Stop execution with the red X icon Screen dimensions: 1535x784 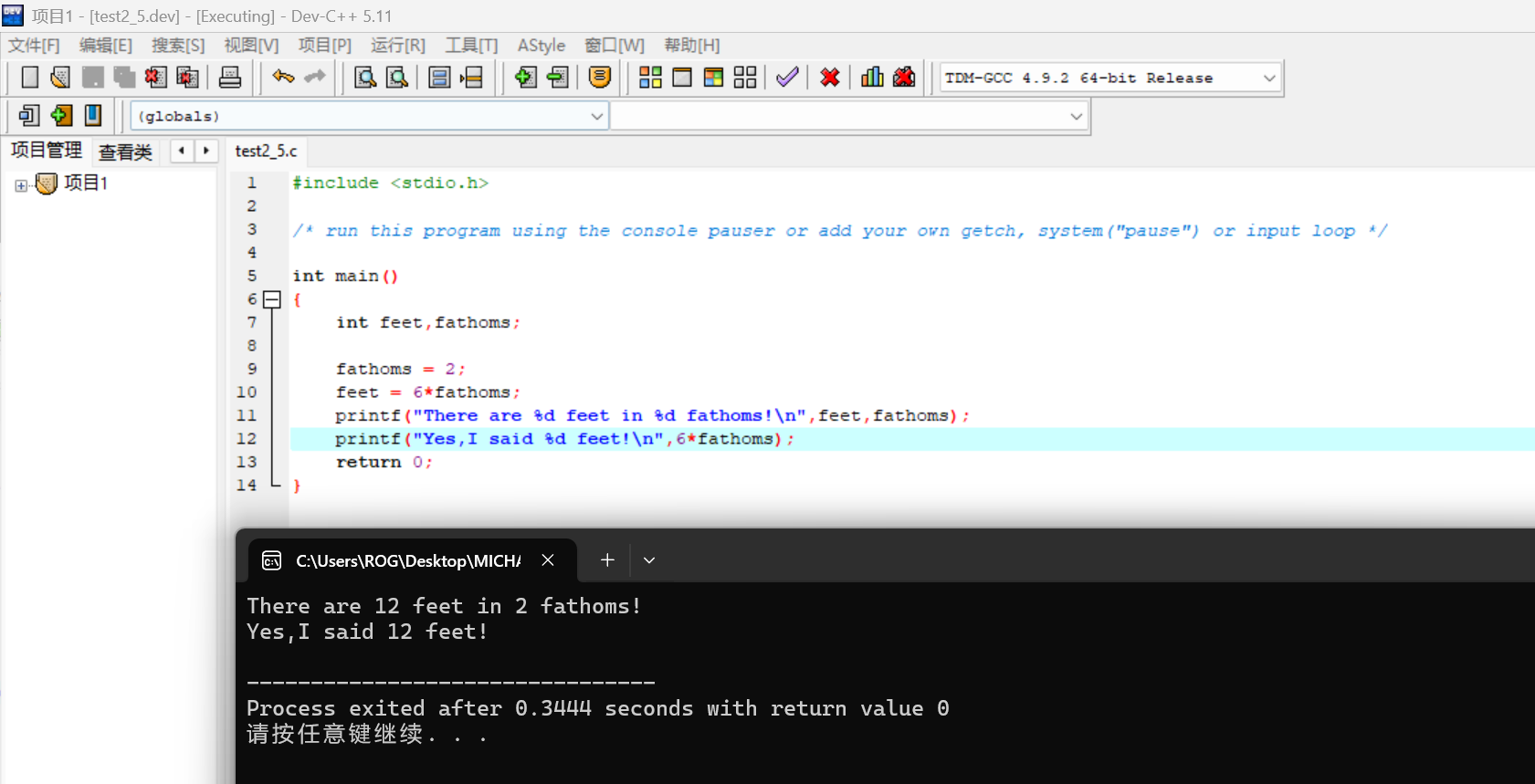coord(830,78)
